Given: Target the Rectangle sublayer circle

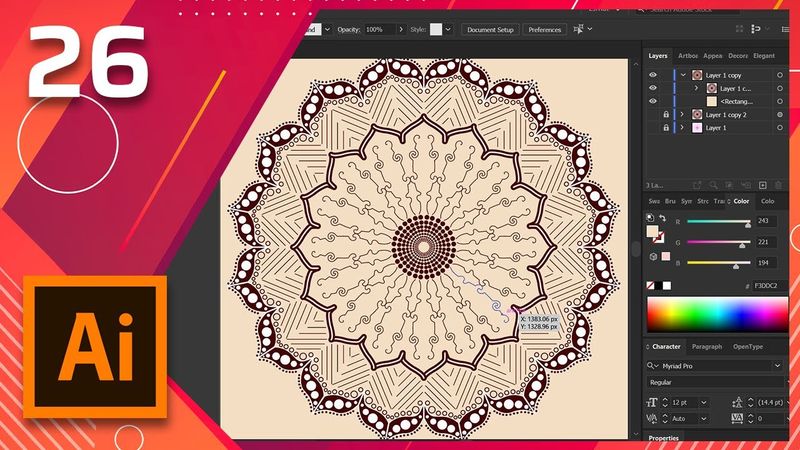Looking at the screenshot, I should [x=780, y=102].
